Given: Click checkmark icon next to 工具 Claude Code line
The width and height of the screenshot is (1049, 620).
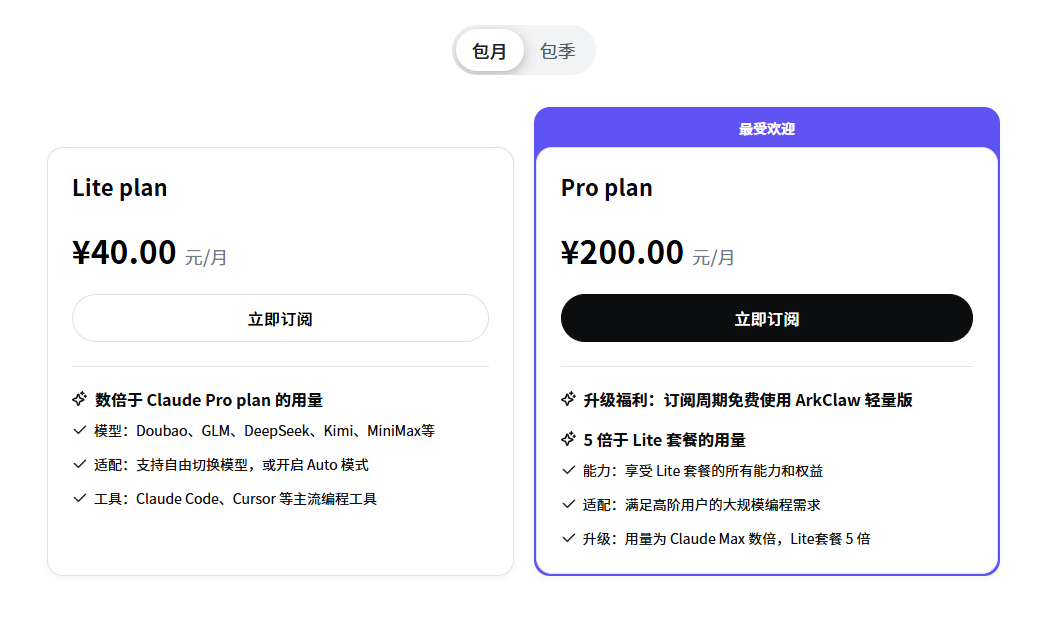Looking at the screenshot, I should point(80,498).
